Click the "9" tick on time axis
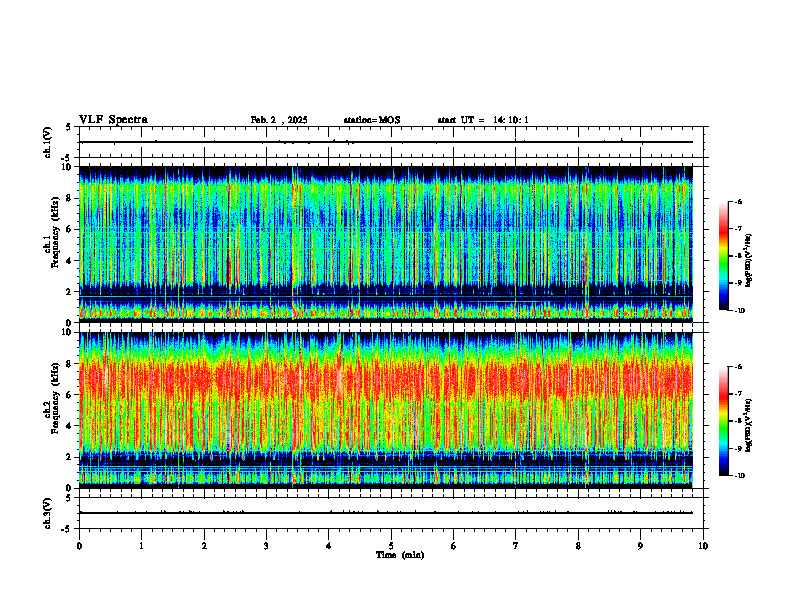 click(640, 546)
